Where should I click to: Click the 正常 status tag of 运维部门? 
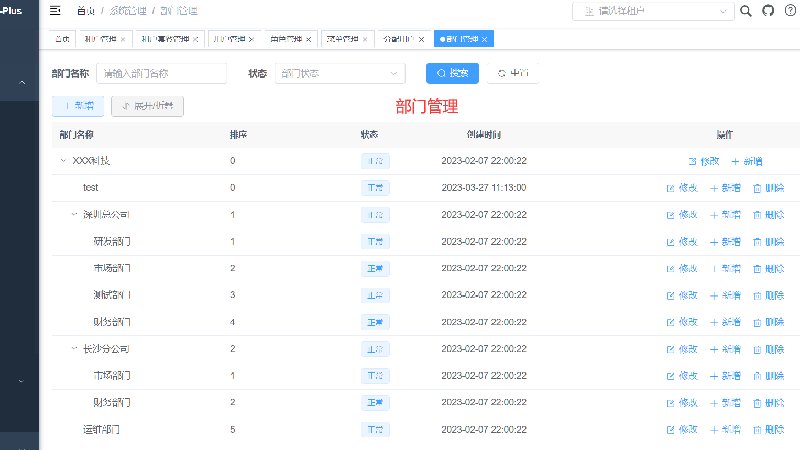pyautogui.click(x=375, y=430)
